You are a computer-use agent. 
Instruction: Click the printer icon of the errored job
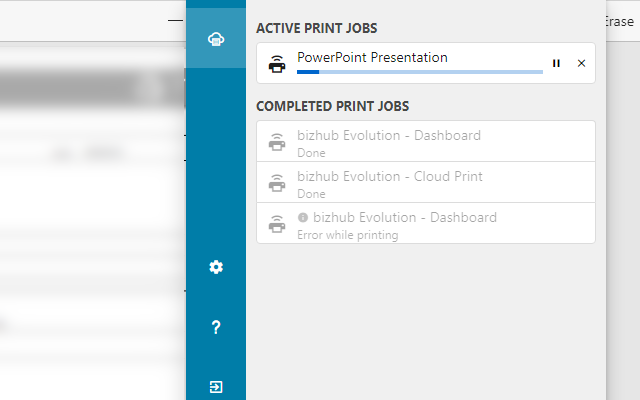[x=277, y=225]
